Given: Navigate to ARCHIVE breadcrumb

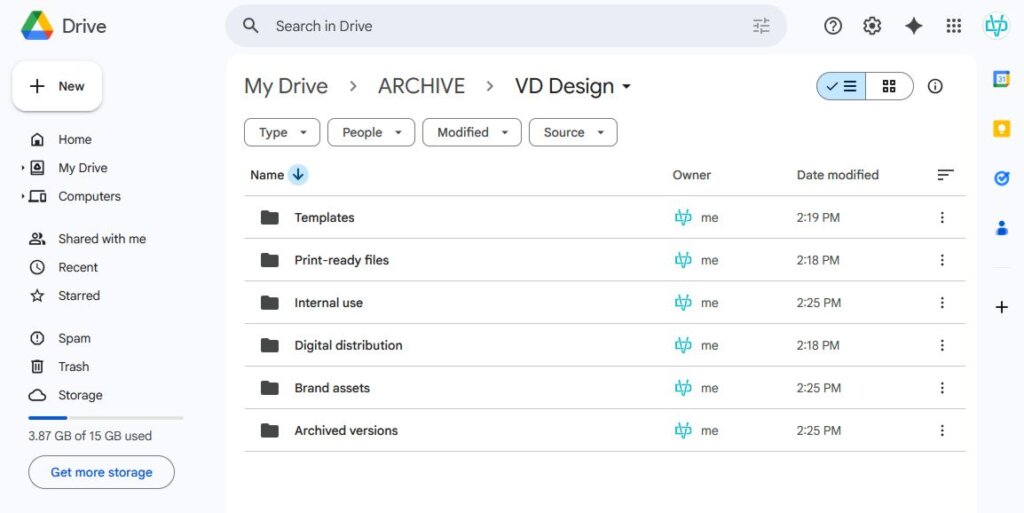Looking at the screenshot, I should point(421,86).
